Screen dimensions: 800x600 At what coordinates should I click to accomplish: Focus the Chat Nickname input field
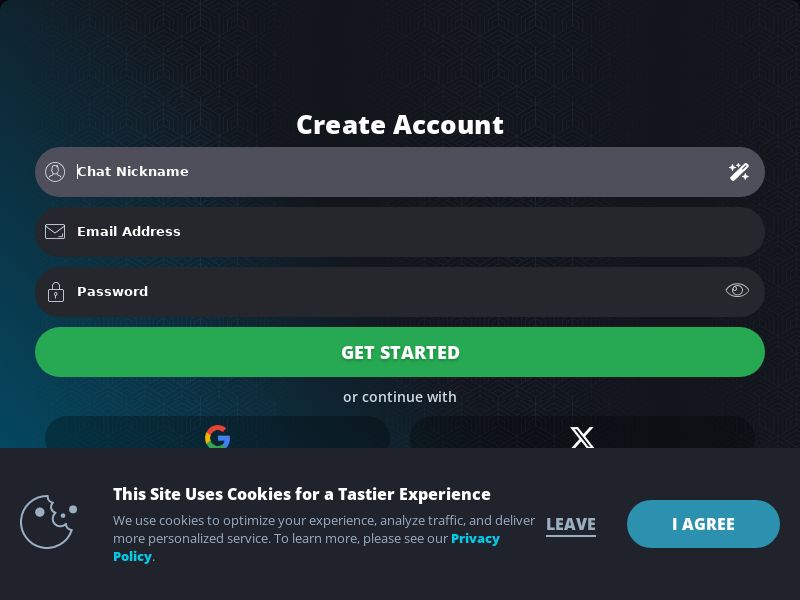[x=400, y=172]
